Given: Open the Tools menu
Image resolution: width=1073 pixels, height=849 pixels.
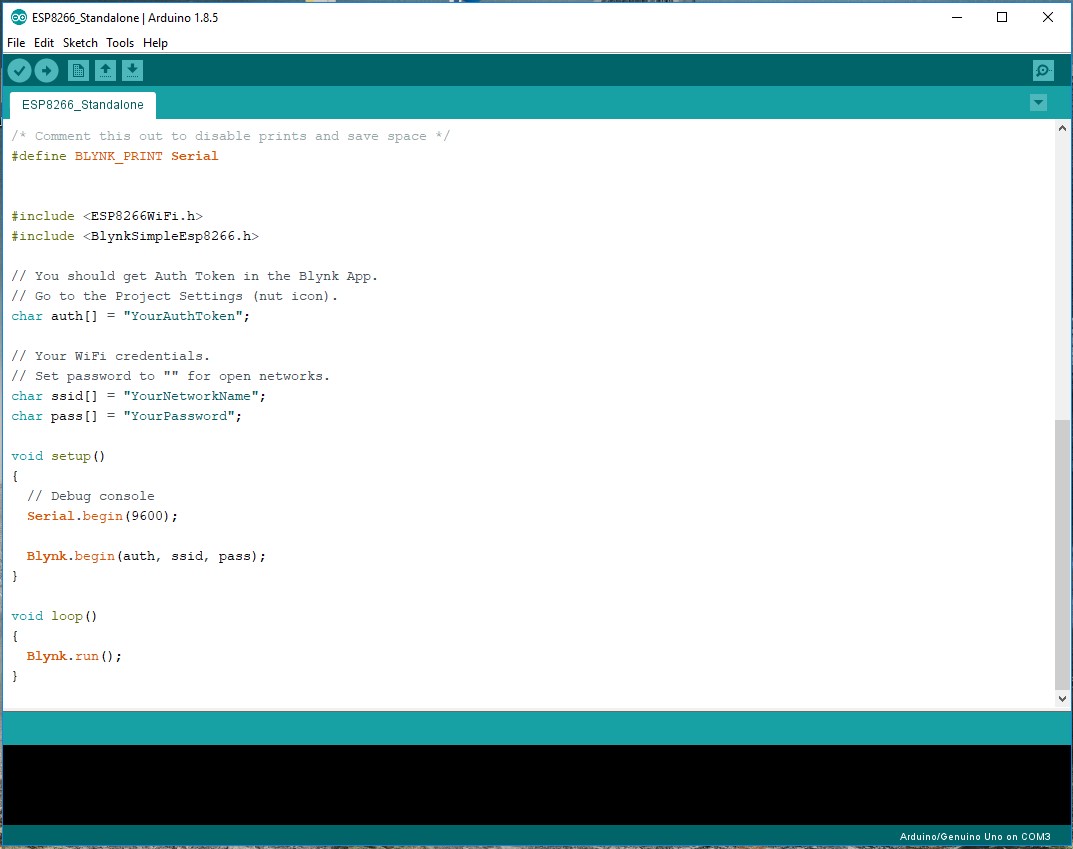Looking at the screenshot, I should point(120,42).
